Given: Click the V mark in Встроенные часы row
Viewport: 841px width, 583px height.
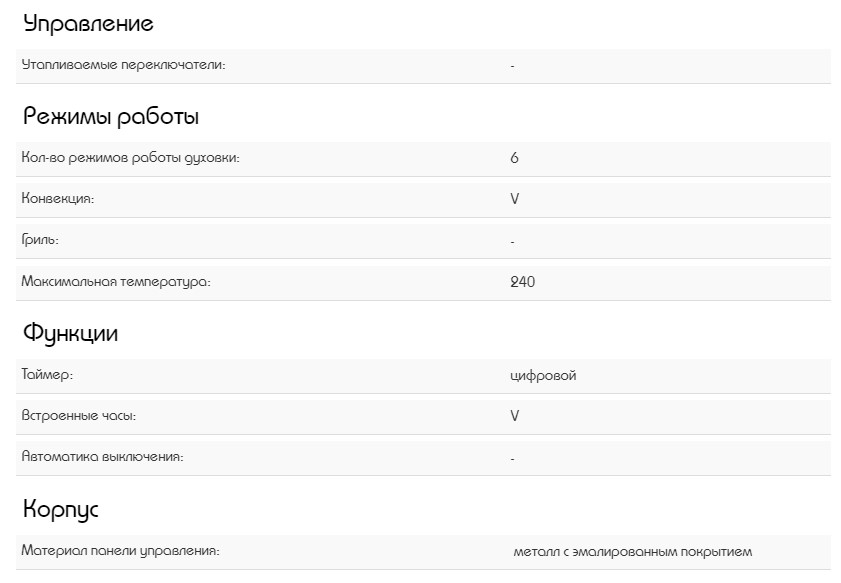Looking at the screenshot, I should coord(514,415).
